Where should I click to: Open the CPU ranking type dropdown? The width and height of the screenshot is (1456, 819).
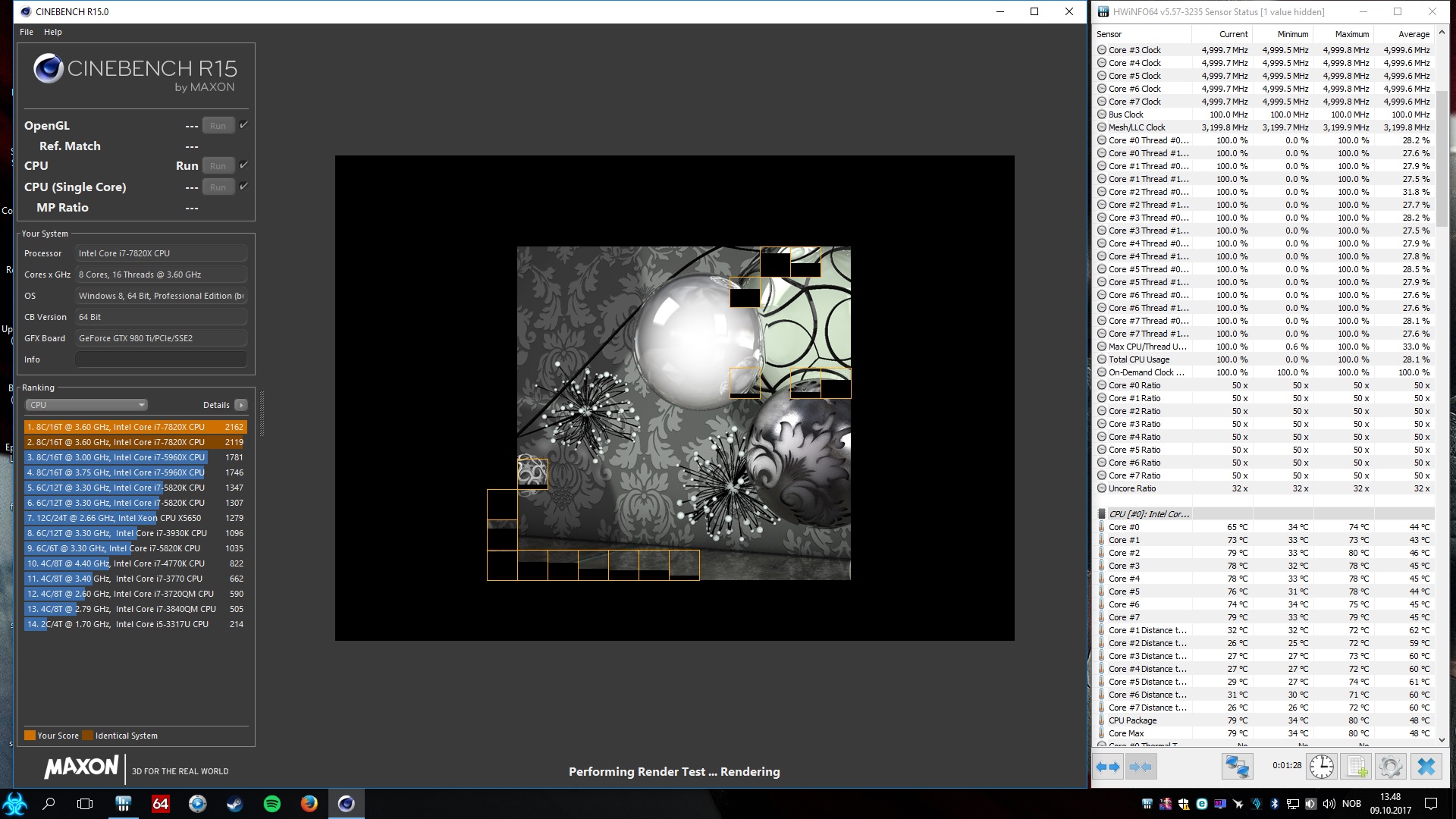click(x=86, y=405)
